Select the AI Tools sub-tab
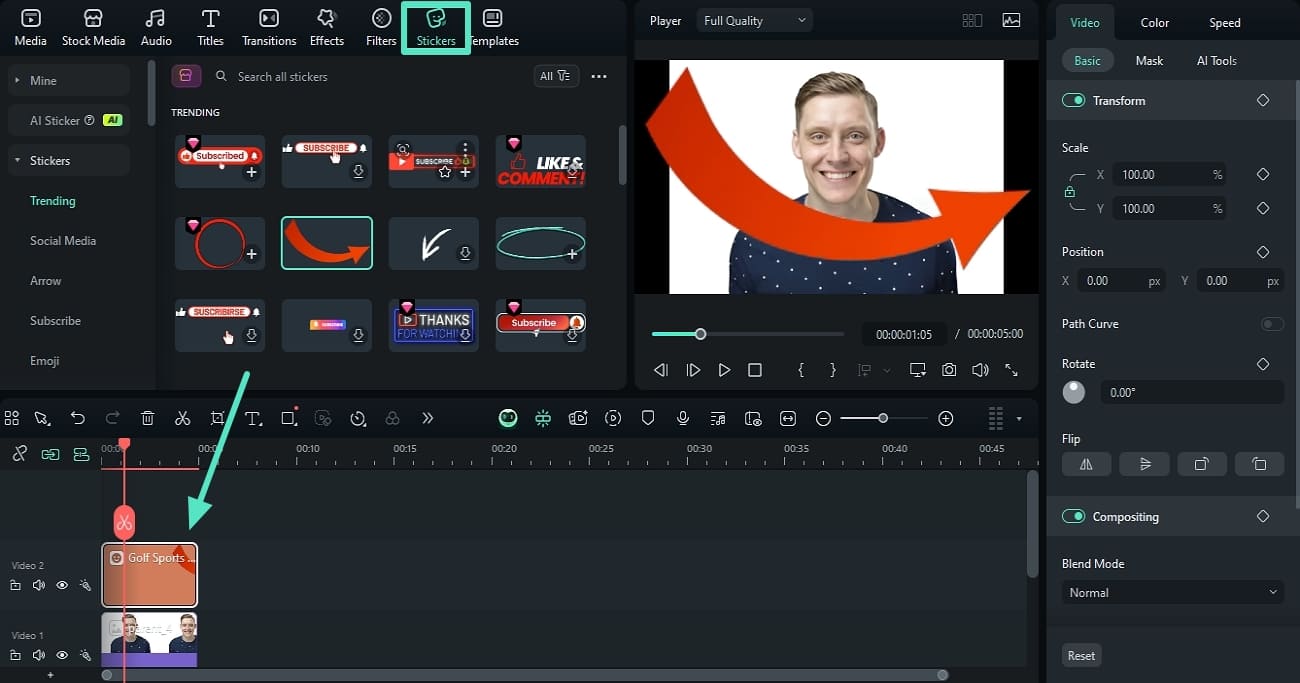The height and width of the screenshot is (683, 1300). click(x=1217, y=61)
